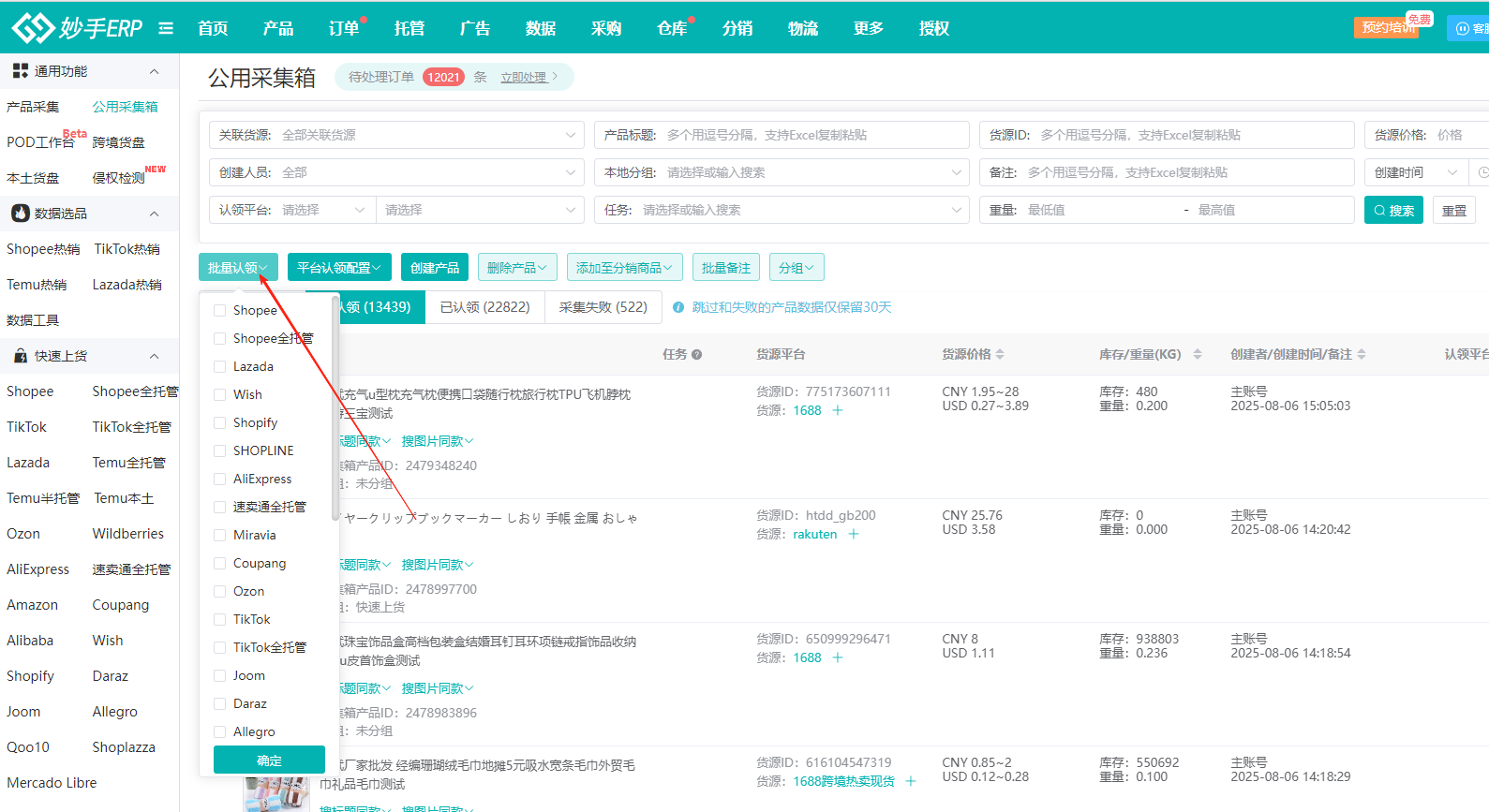Check the Shopify checkbox in dropdown
This screenshot has width=1489, height=812.
click(219, 422)
